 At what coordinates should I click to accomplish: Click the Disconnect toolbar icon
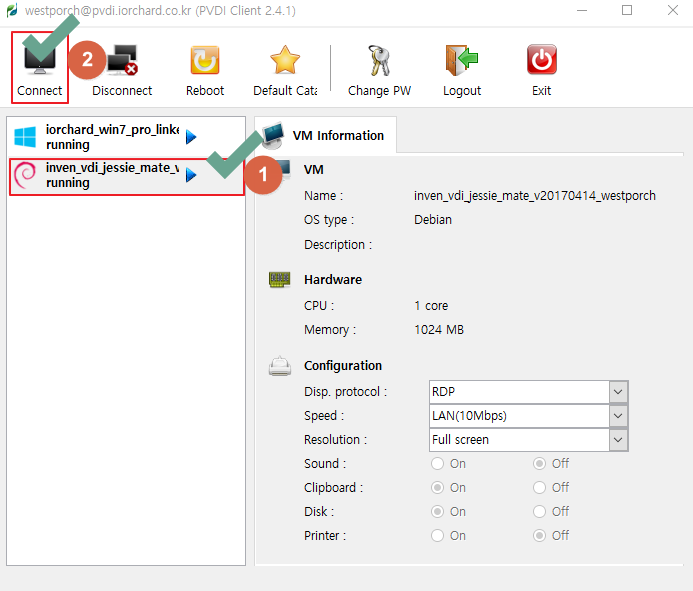click(x=122, y=59)
